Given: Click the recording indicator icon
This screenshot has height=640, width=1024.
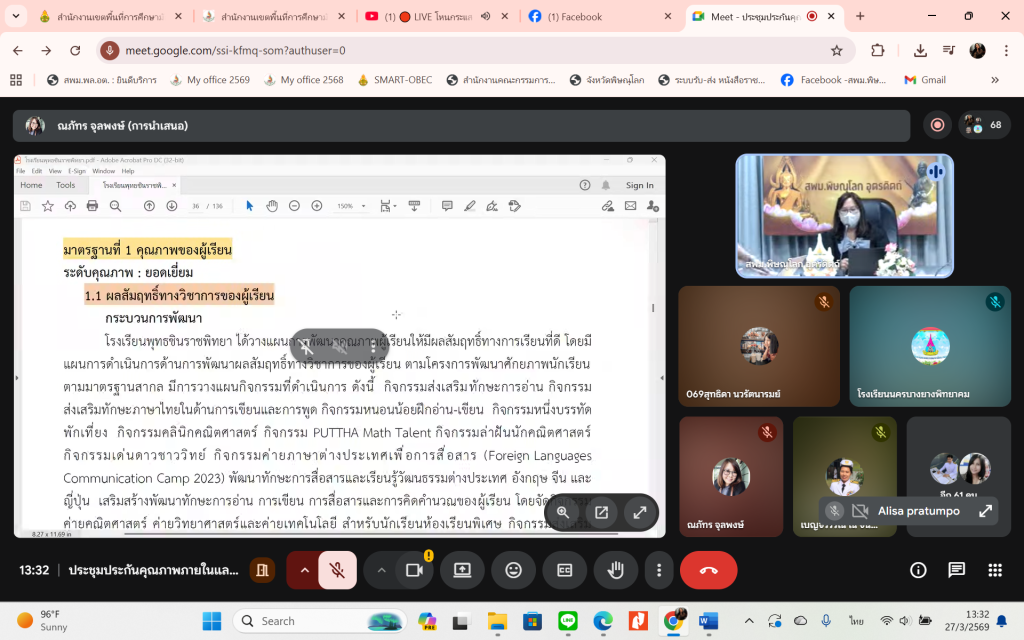Looking at the screenshot, I should (937, 125).
